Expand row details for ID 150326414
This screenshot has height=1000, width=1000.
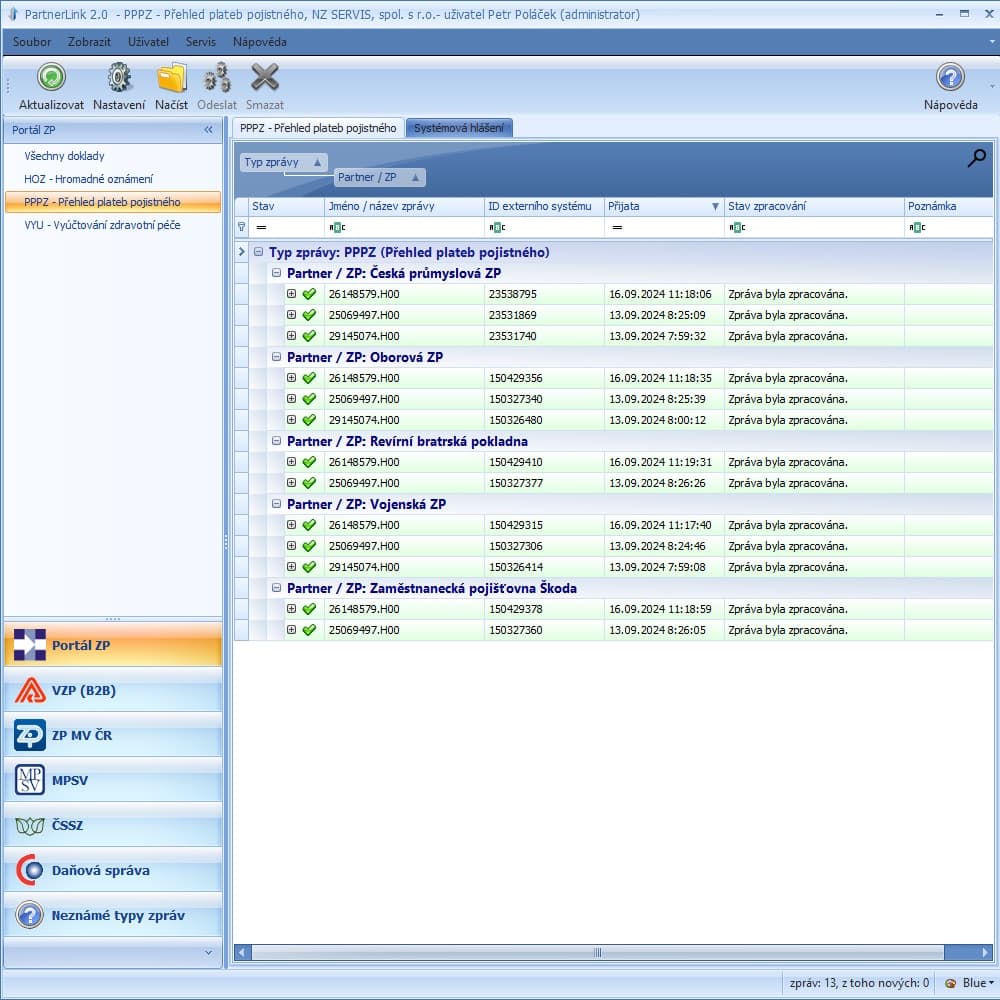click(291, 566)
